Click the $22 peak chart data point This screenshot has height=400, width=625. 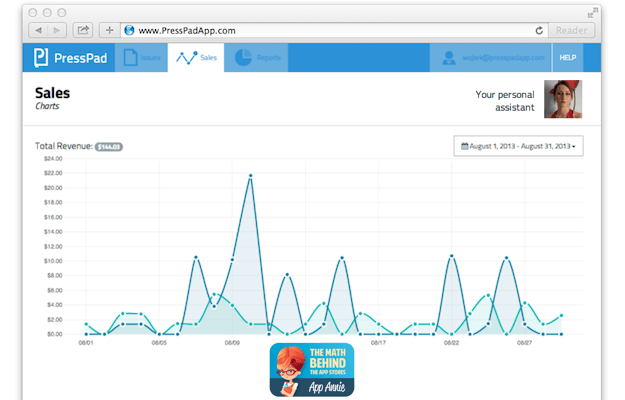[250, 176]
